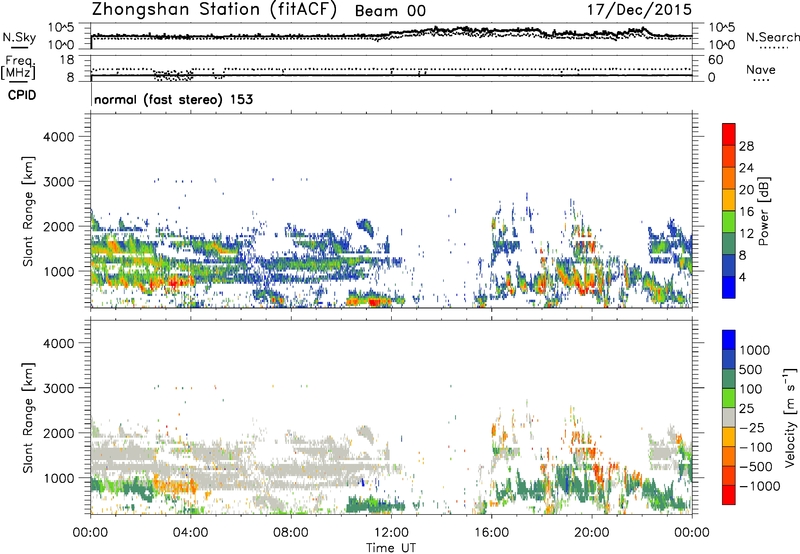800x554 pixels.
Task: Click the red bottom segment of velocity colorbar
Action: (729, 495)
